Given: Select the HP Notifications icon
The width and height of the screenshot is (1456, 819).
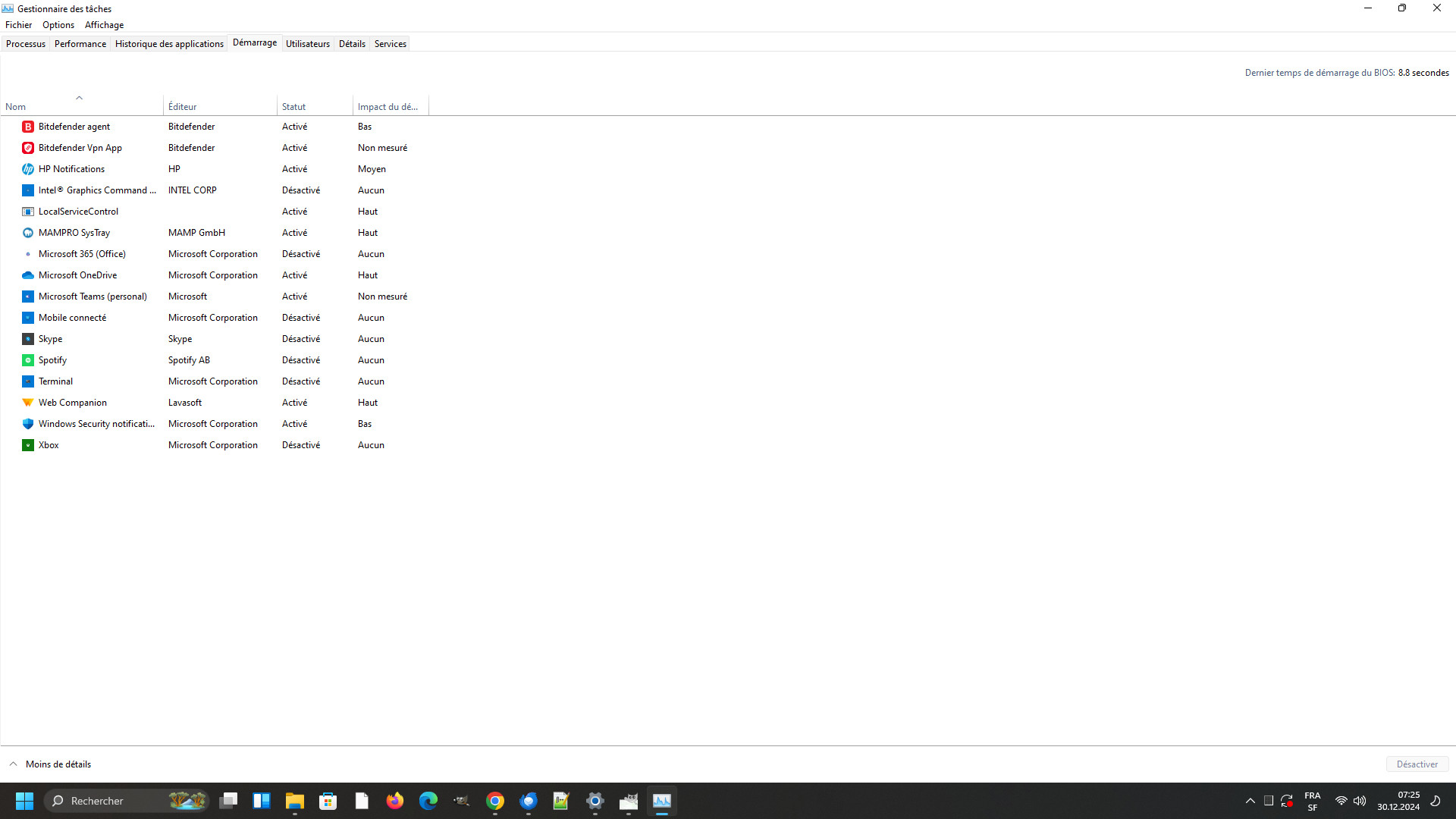Looking at the screenshot, I should click(28, 169).
